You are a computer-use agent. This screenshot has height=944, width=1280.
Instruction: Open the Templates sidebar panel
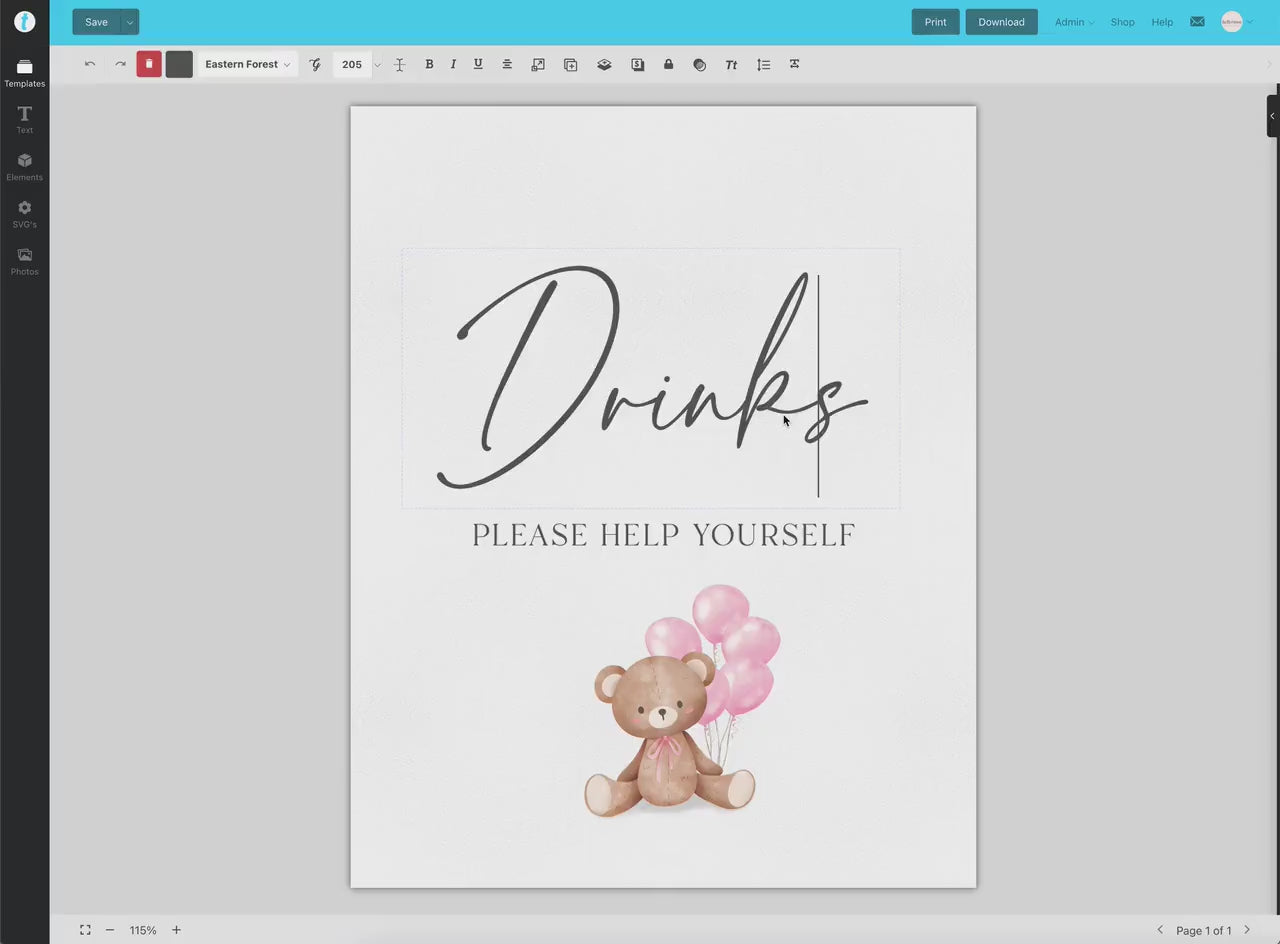[25, 73]
